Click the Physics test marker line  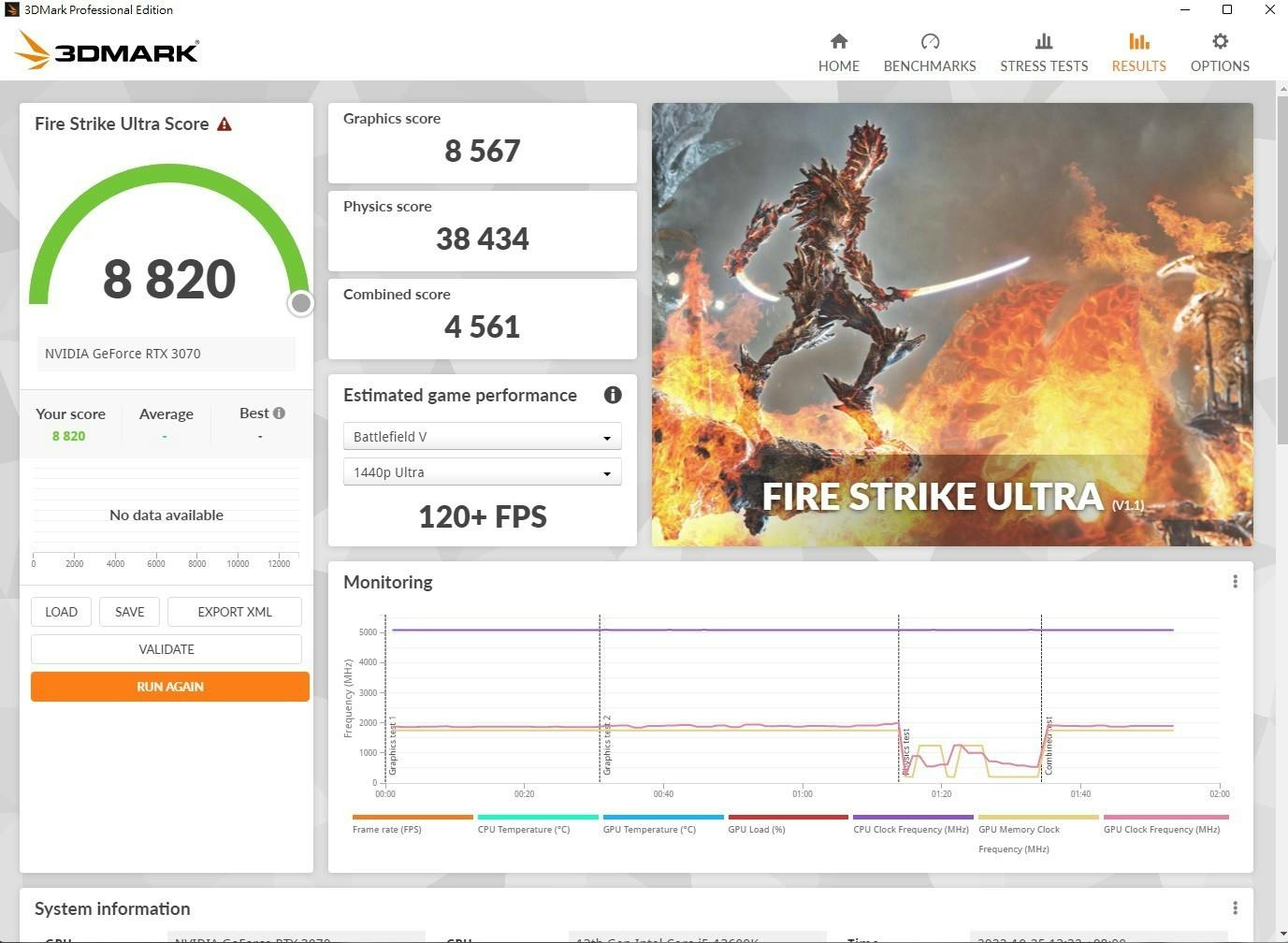[899, 699]
